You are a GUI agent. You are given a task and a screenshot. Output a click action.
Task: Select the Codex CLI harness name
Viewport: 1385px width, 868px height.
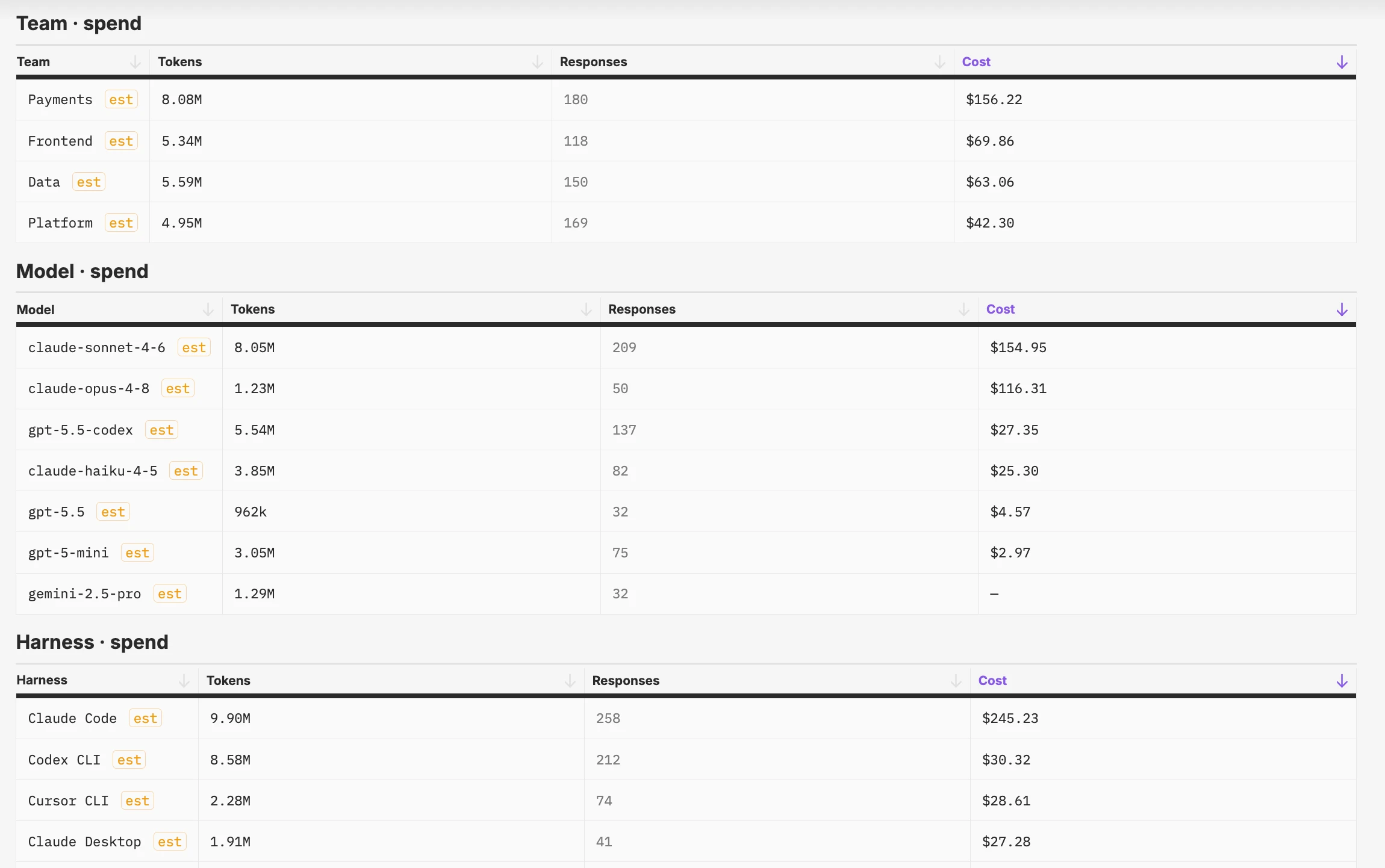coord(64,760)
